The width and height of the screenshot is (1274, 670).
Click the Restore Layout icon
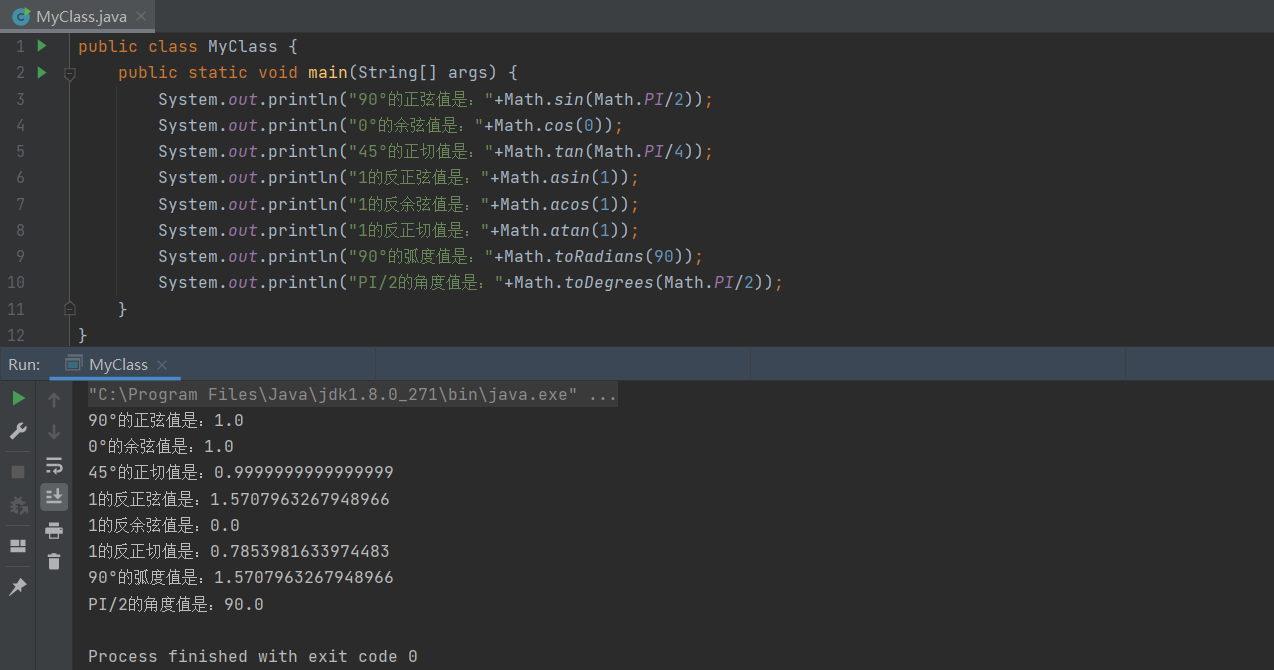point(18,546)
